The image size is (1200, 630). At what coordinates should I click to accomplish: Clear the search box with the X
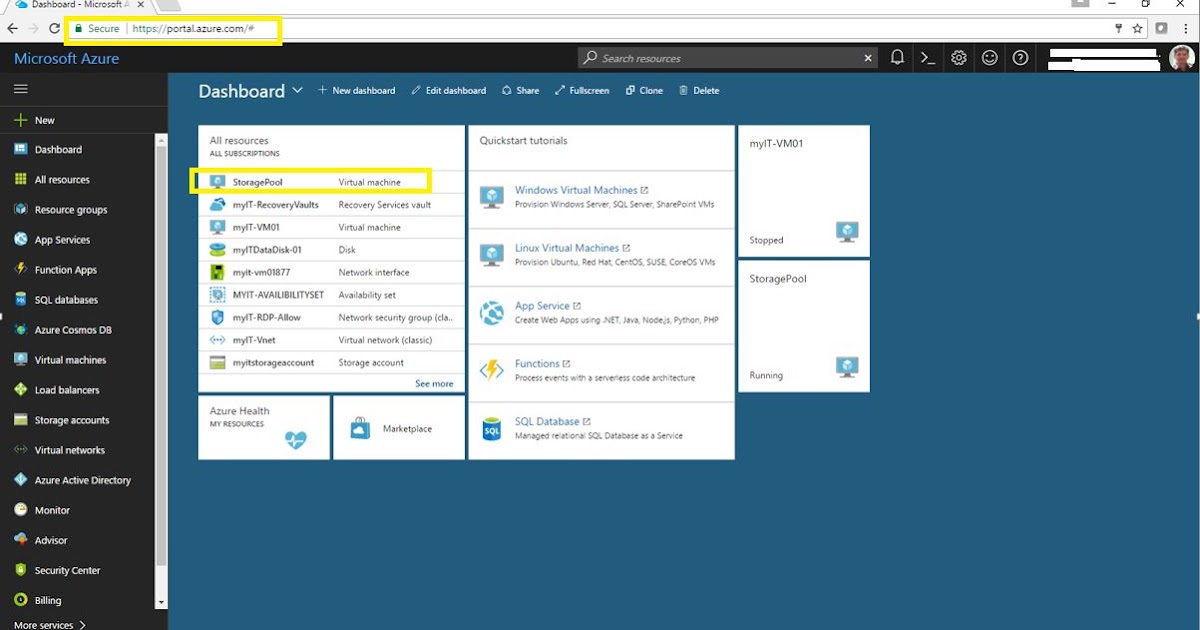[867, 57]
